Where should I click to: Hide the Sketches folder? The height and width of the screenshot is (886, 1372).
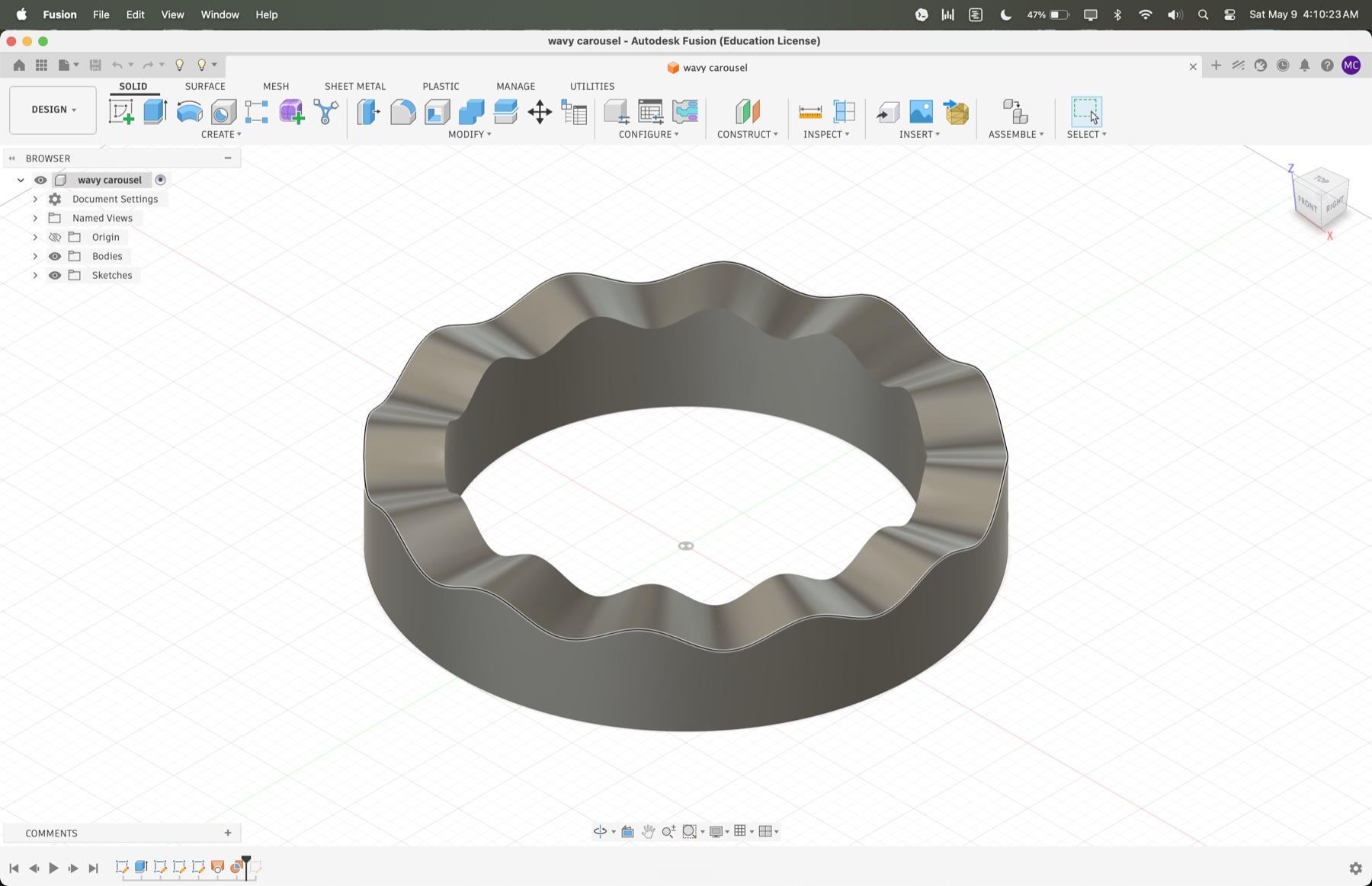coord(55,275)
